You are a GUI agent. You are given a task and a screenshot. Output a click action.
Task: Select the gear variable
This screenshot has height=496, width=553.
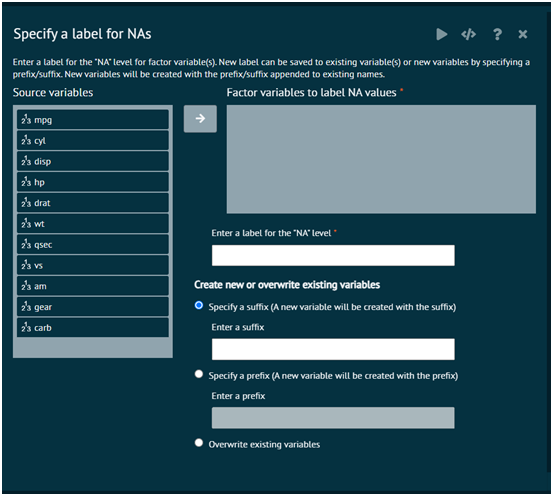[93, 307]
